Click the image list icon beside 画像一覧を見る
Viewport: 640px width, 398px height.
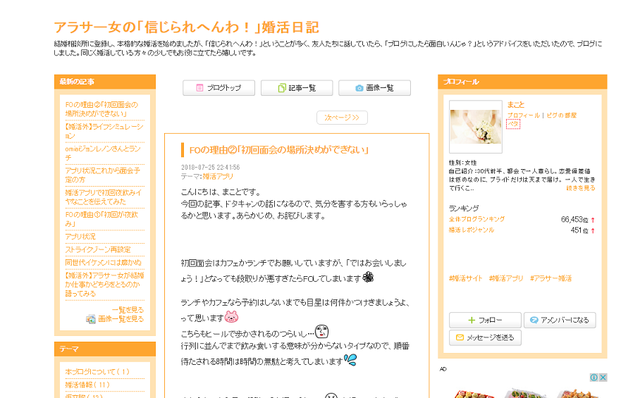[91, 319]
